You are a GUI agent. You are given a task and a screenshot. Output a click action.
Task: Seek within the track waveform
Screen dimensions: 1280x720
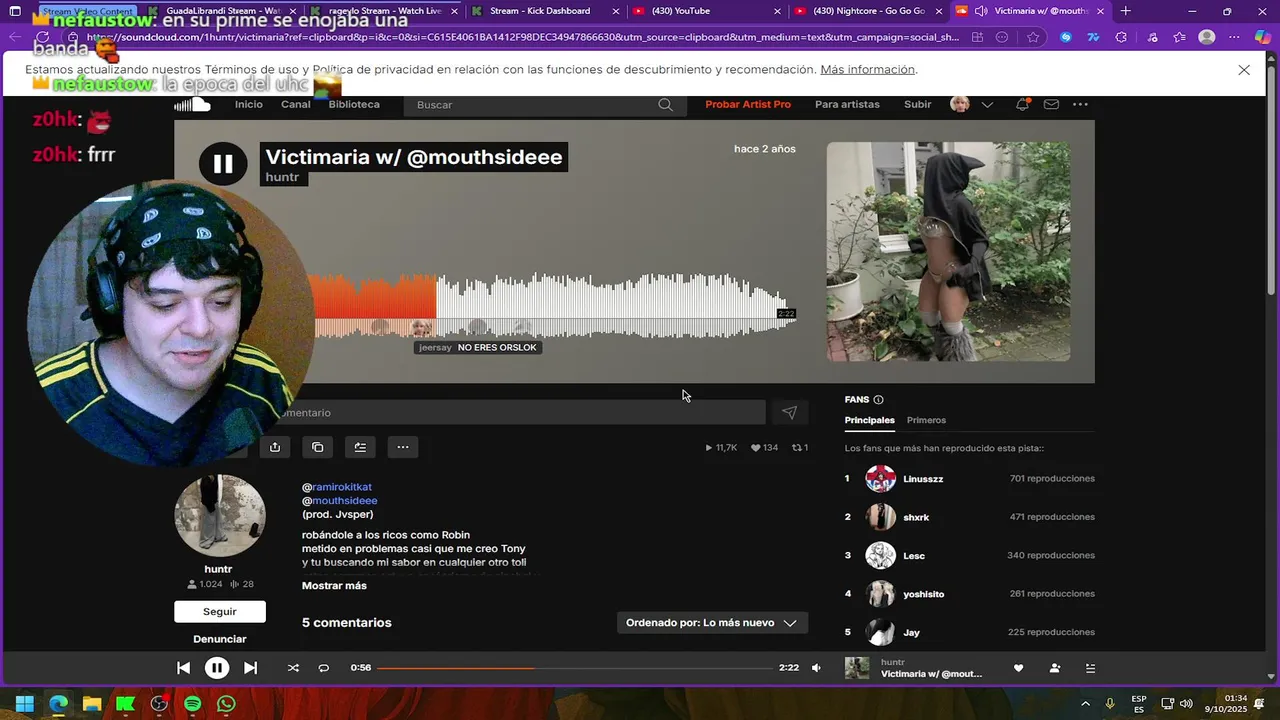click(x=555, y=304)
